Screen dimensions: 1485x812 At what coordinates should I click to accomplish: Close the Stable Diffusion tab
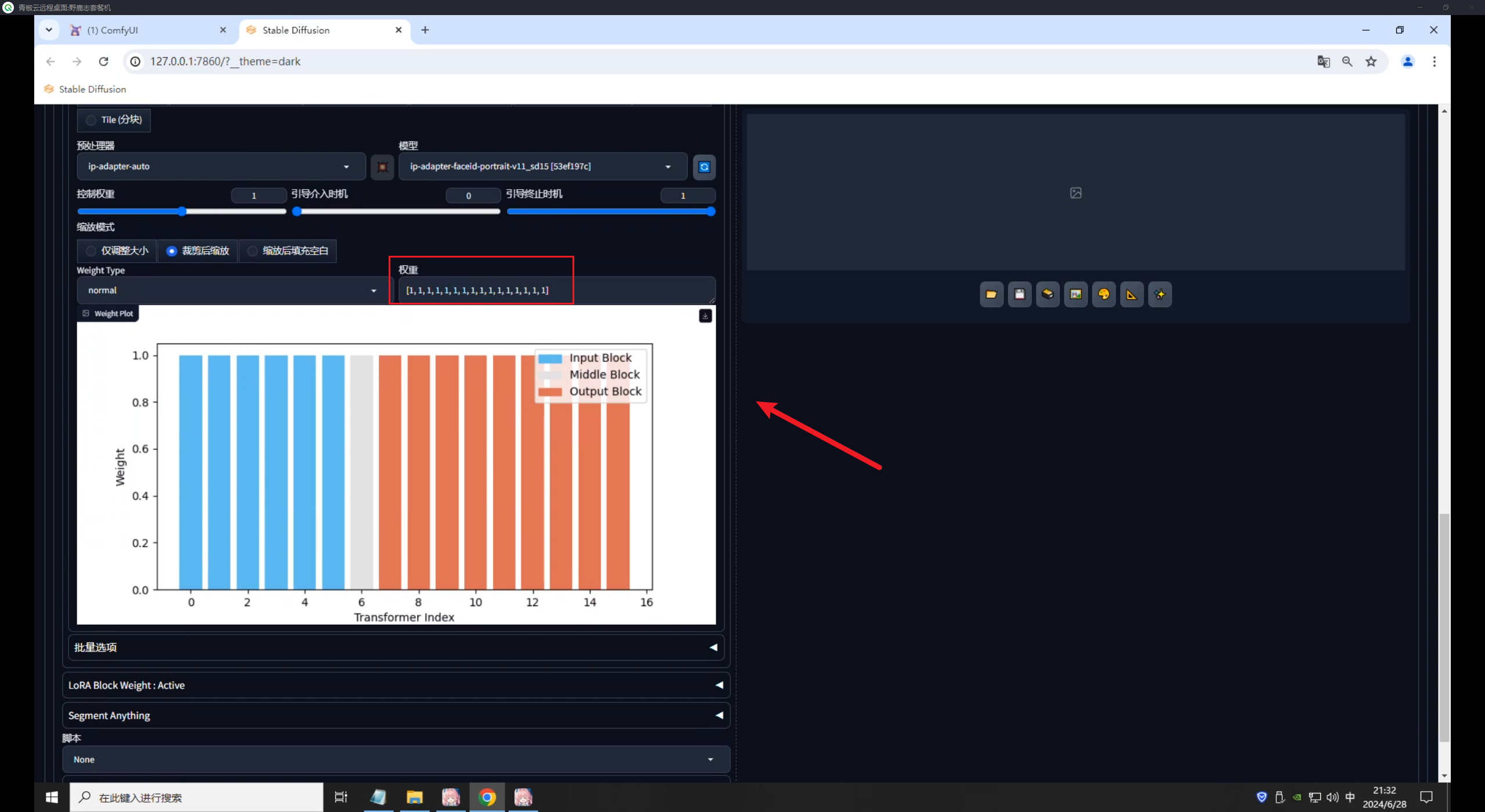coord(399,30)
